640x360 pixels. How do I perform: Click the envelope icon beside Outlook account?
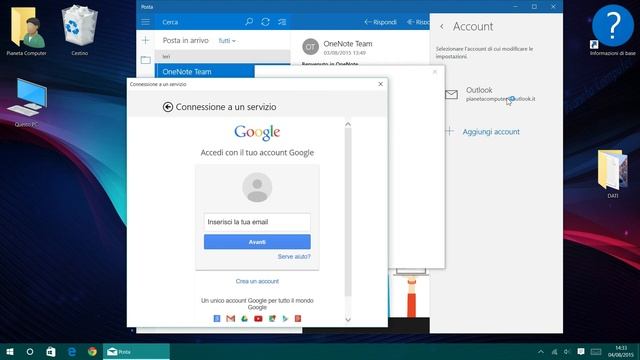coord(451,94)
